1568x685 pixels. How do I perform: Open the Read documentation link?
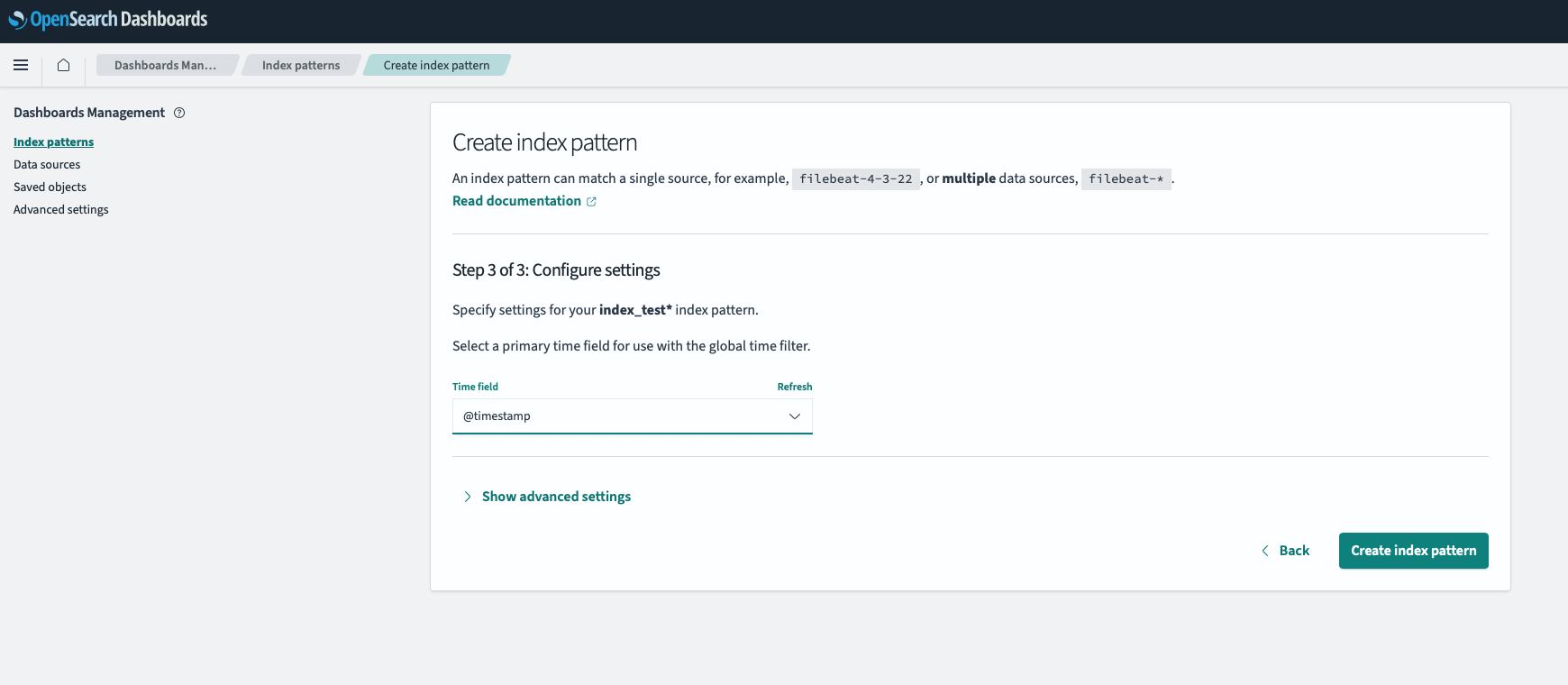click(516, 201)
